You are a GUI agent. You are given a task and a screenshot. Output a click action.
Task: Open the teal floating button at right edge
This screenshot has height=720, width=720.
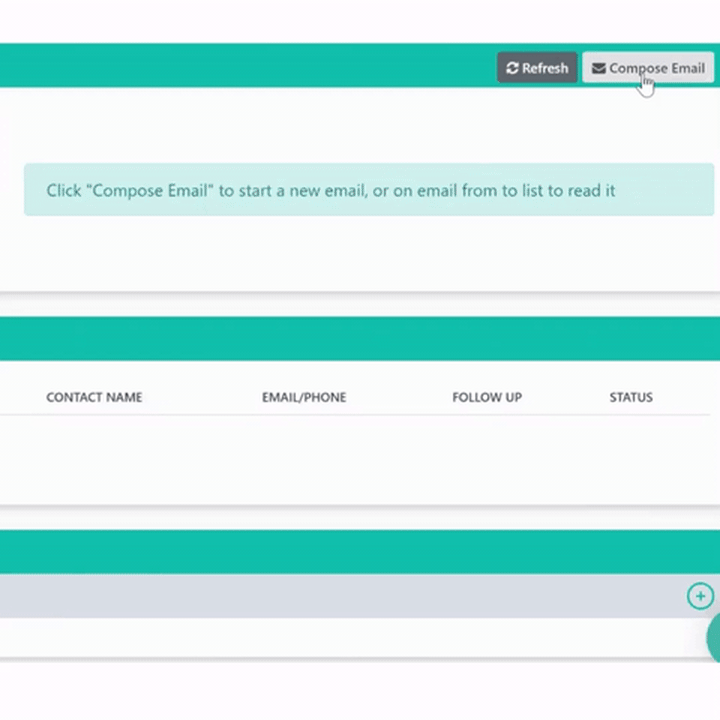tap(713, 638)
